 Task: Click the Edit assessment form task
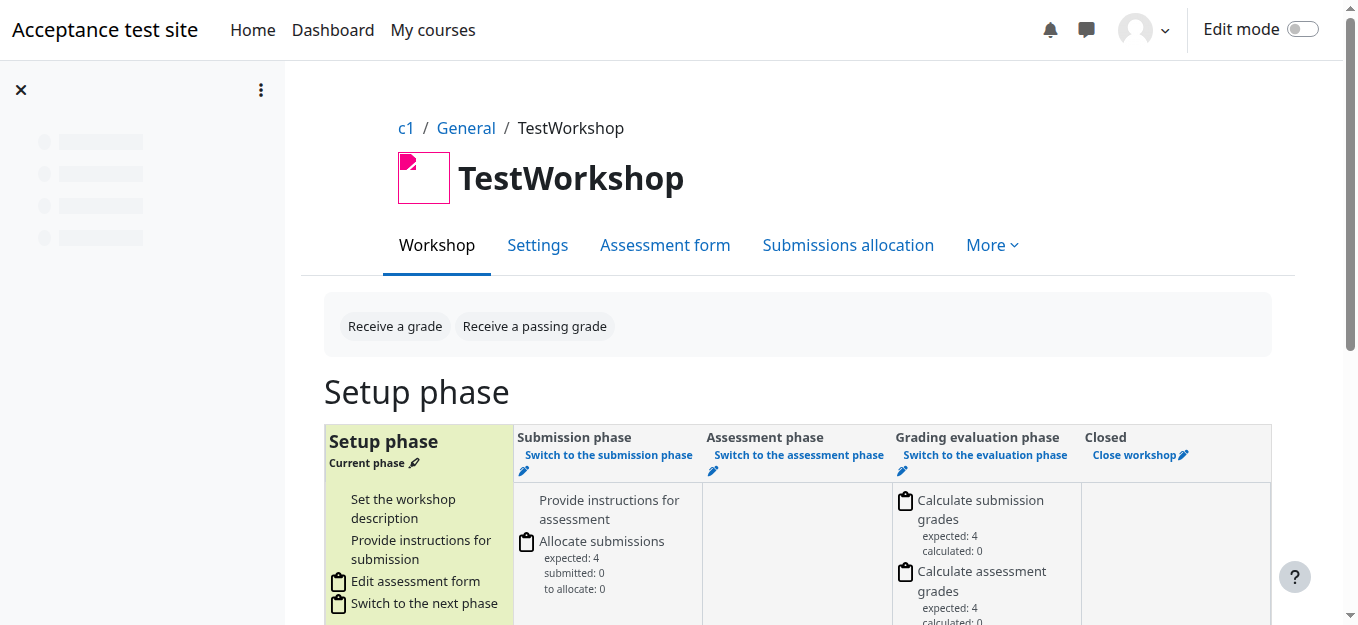pos(415,581)
